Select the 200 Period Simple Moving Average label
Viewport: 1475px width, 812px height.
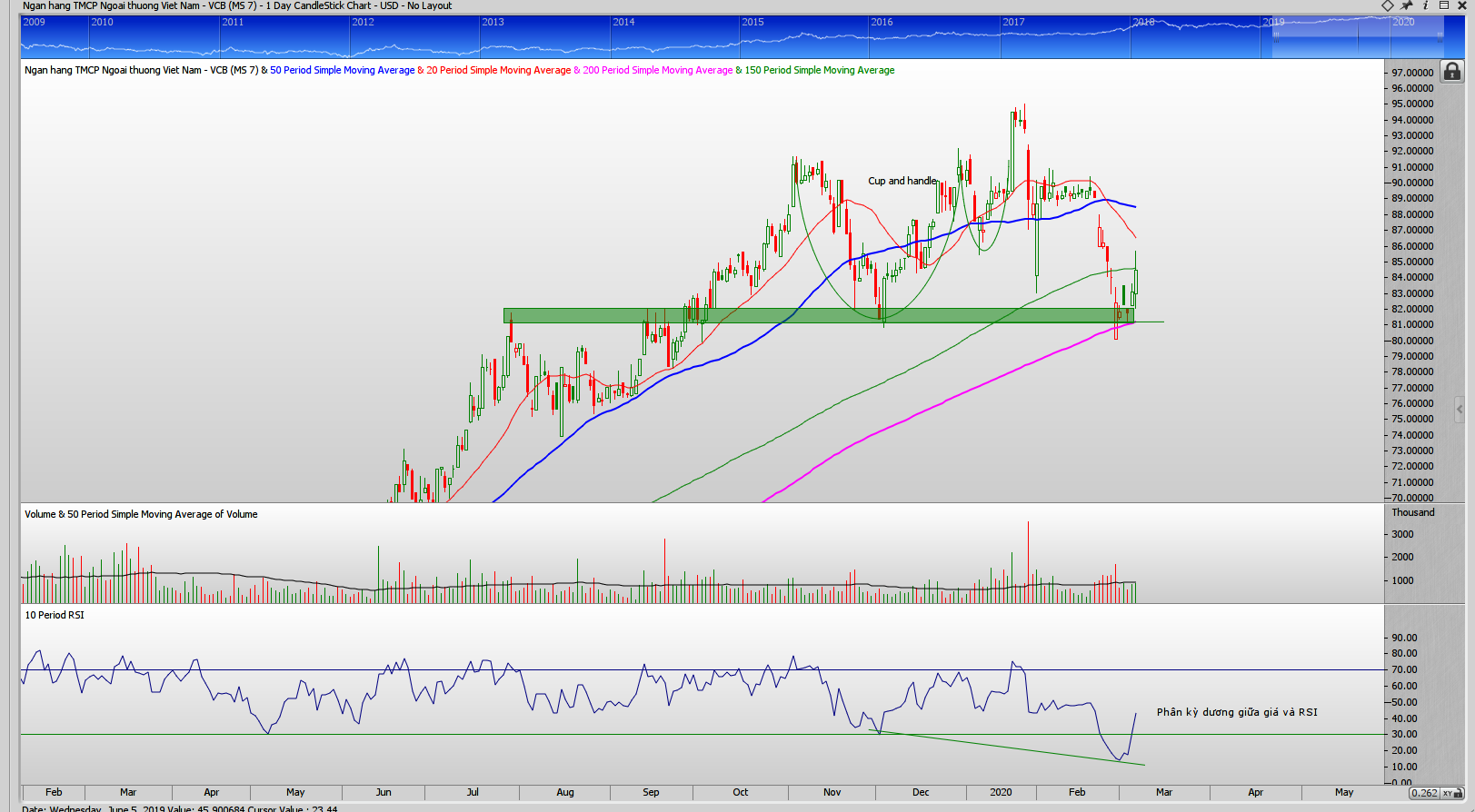[x=657, y=70]
